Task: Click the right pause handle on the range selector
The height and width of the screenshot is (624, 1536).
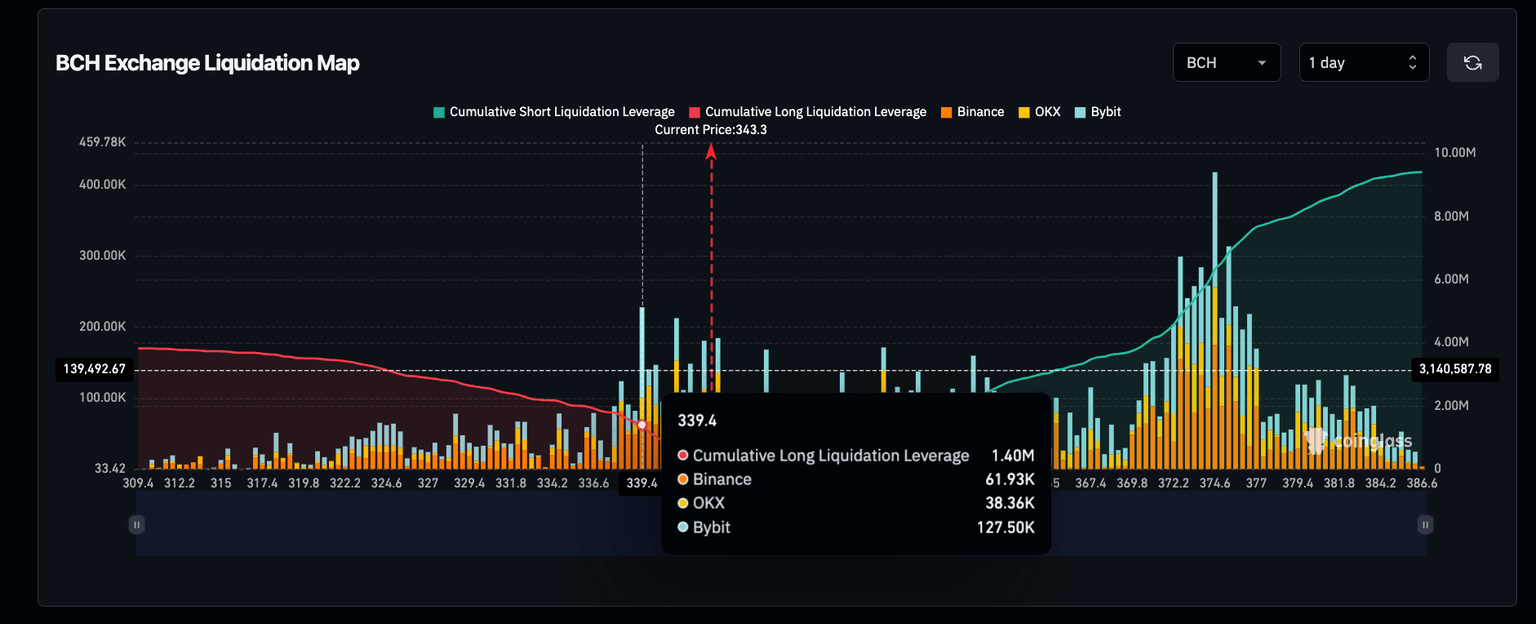Action: tap(1424, 524)
